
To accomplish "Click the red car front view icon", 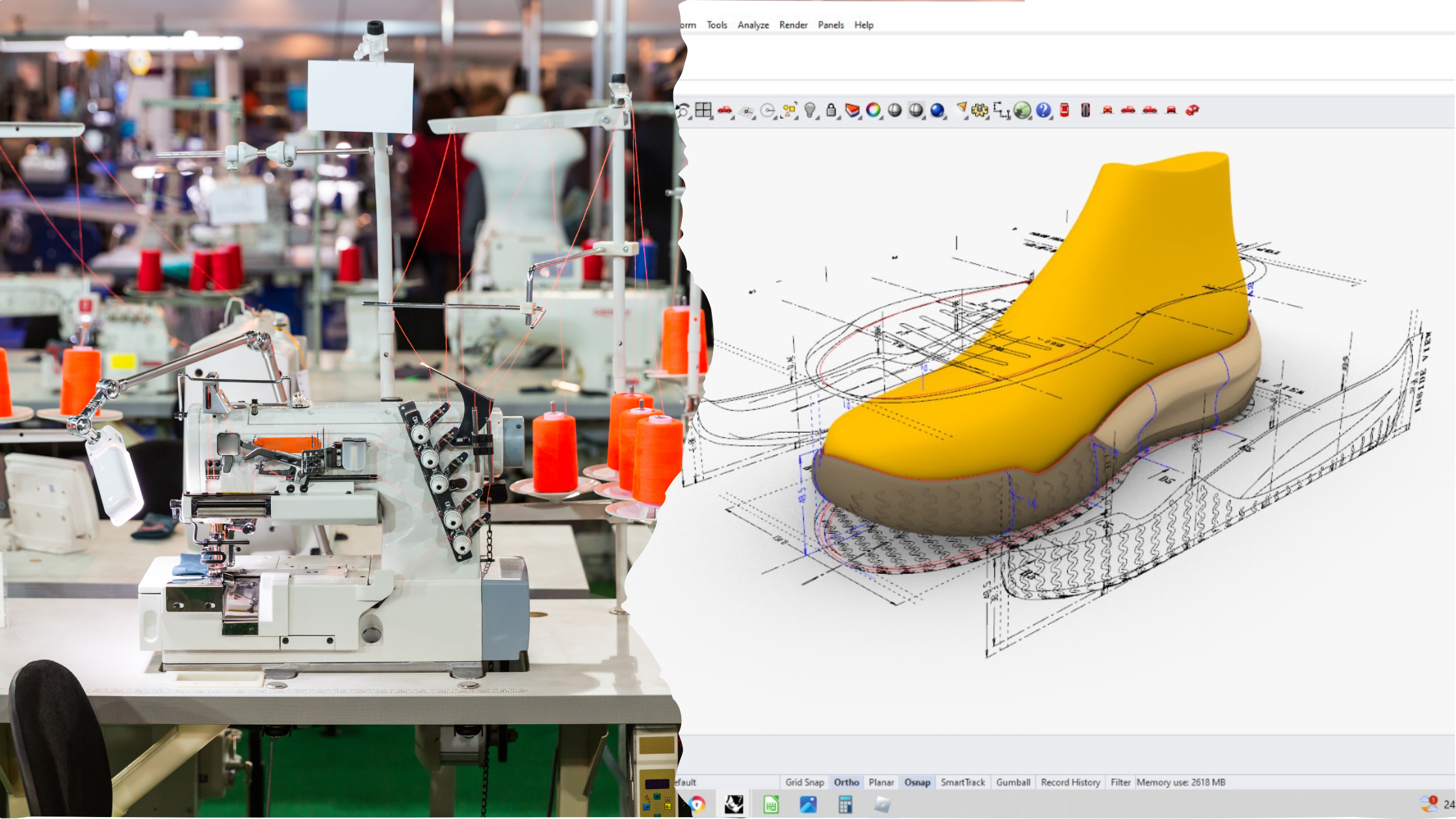I will [1107, 110].
